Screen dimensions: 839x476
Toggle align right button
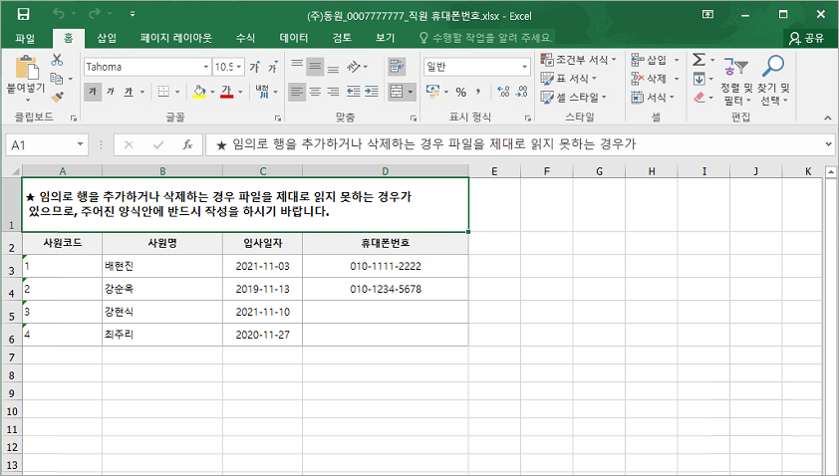pos(333,92)
